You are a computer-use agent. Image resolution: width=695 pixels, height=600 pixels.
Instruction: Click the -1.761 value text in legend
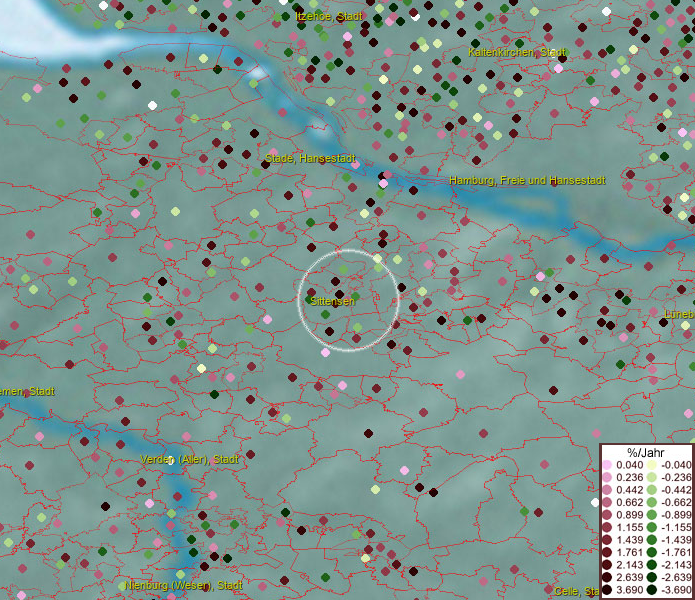coord(676,553)
